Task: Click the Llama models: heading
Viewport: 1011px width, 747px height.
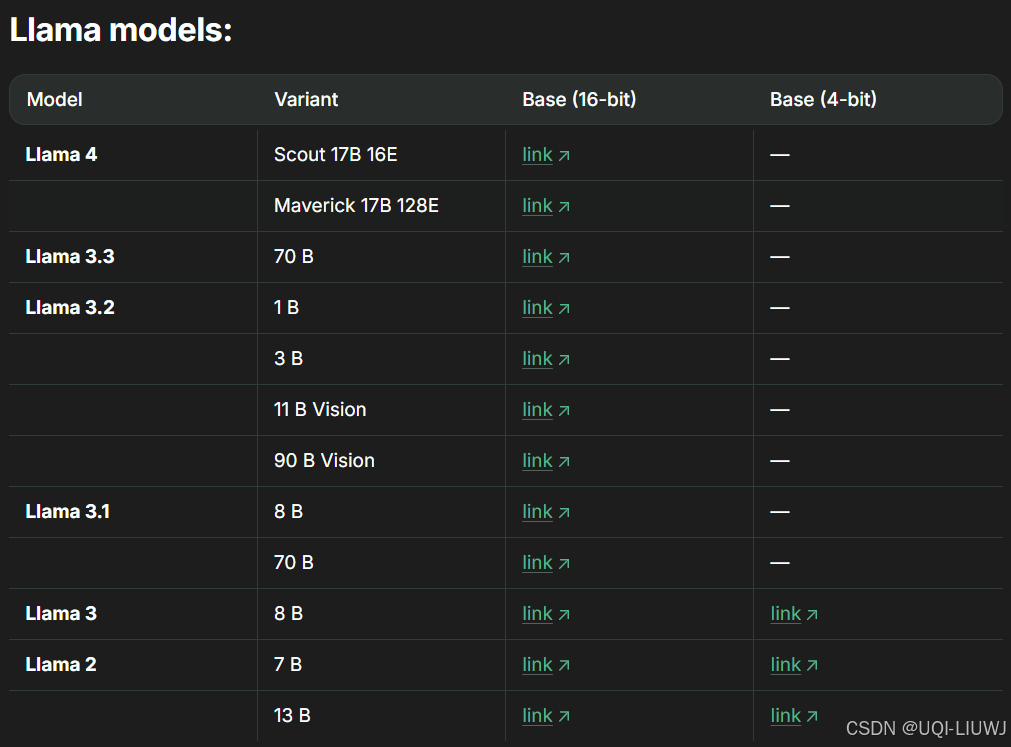Action: pos(121,30)
